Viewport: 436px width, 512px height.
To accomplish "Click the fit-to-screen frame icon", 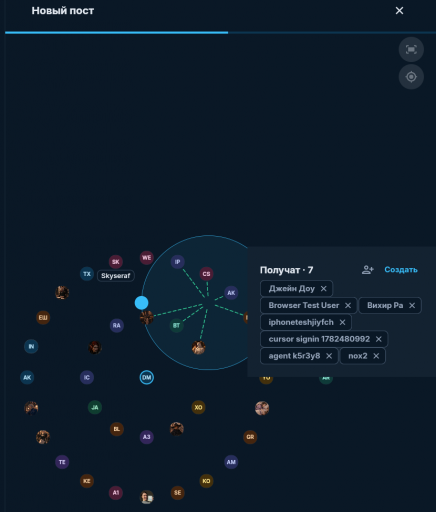I will point(411,50).
